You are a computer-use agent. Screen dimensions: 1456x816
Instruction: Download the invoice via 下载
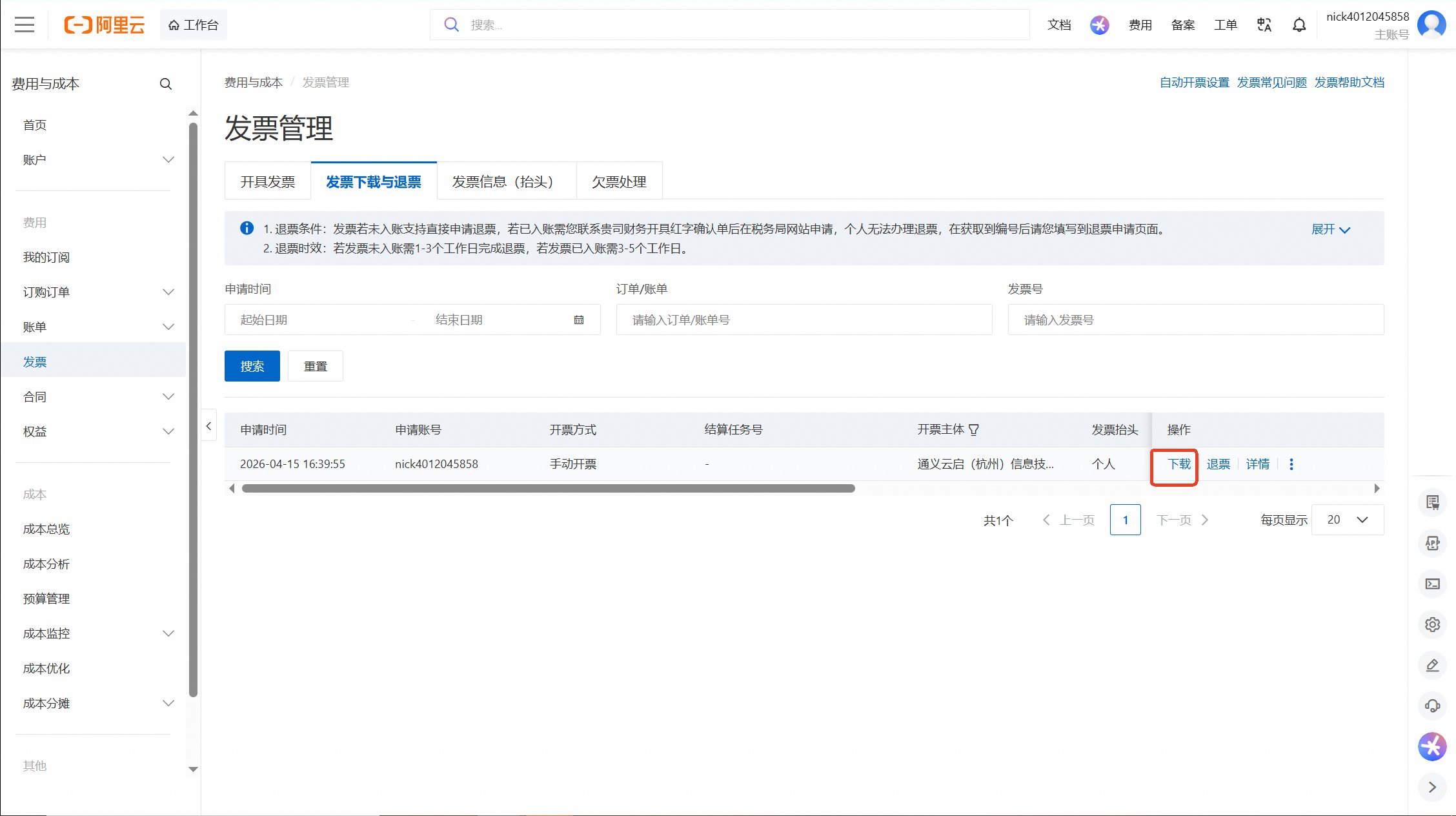(1179, 464)
